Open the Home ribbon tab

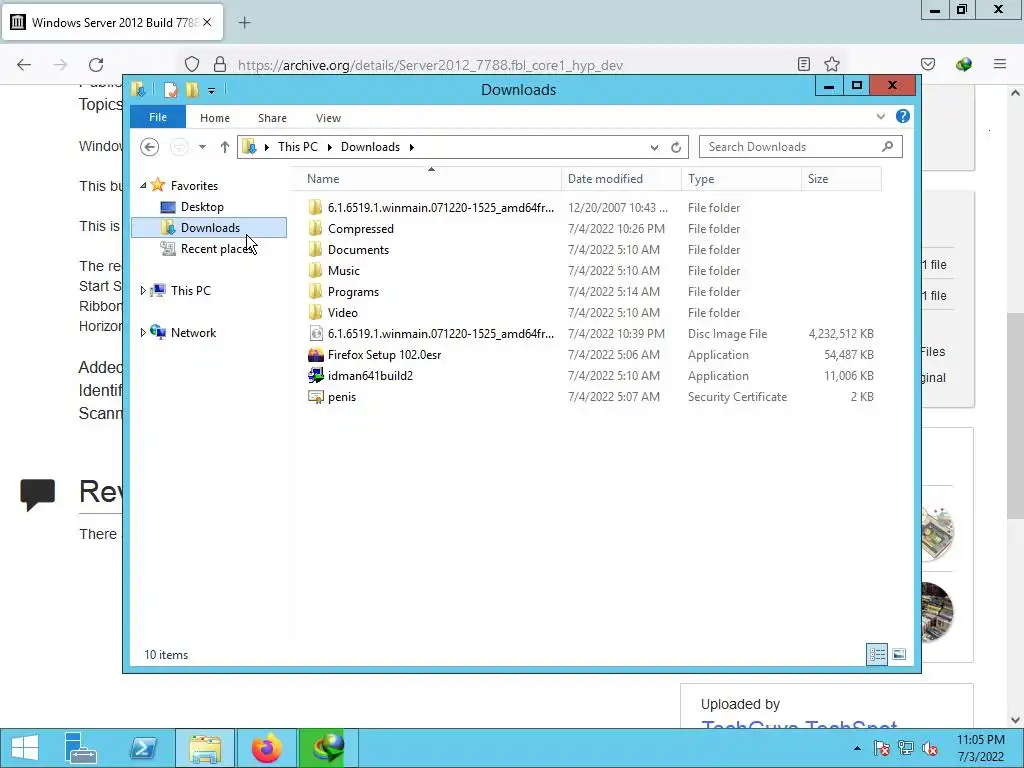[215, 118]
